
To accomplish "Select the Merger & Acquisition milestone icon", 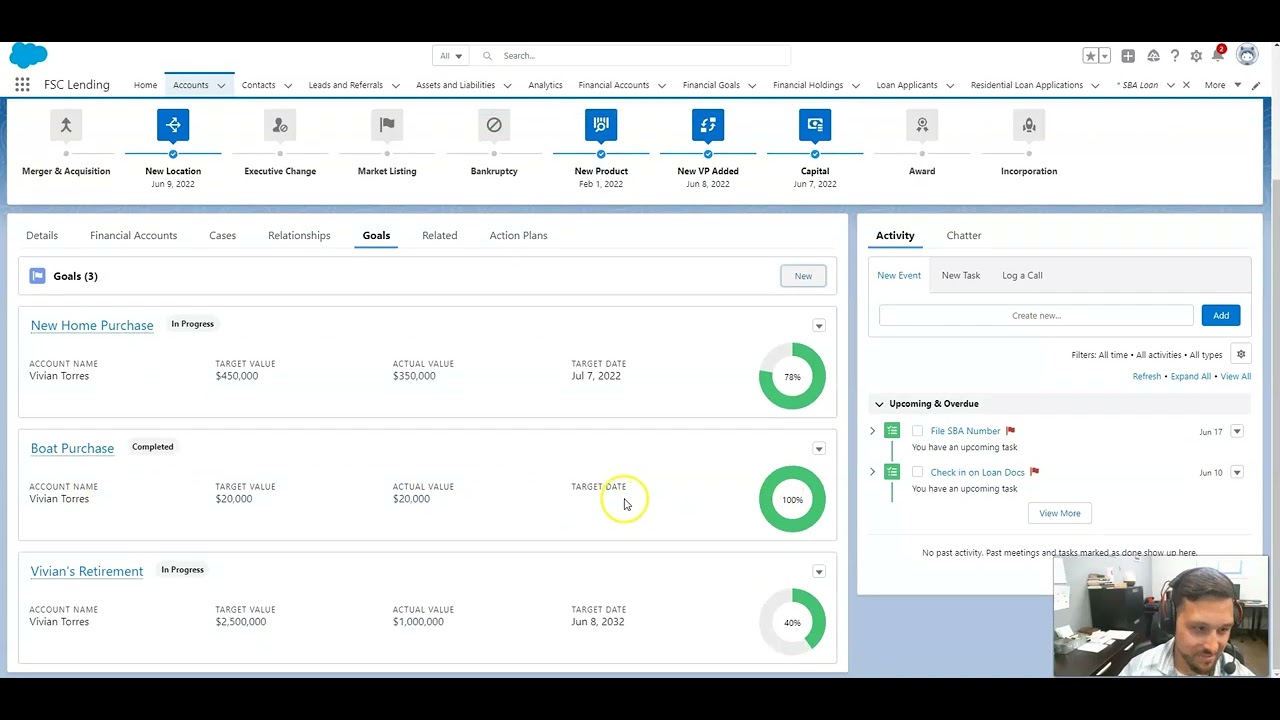I will (66, 125).
